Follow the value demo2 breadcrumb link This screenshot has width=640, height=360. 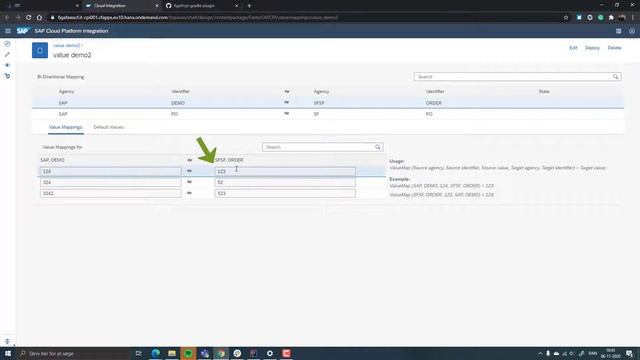tap(67, 45)
